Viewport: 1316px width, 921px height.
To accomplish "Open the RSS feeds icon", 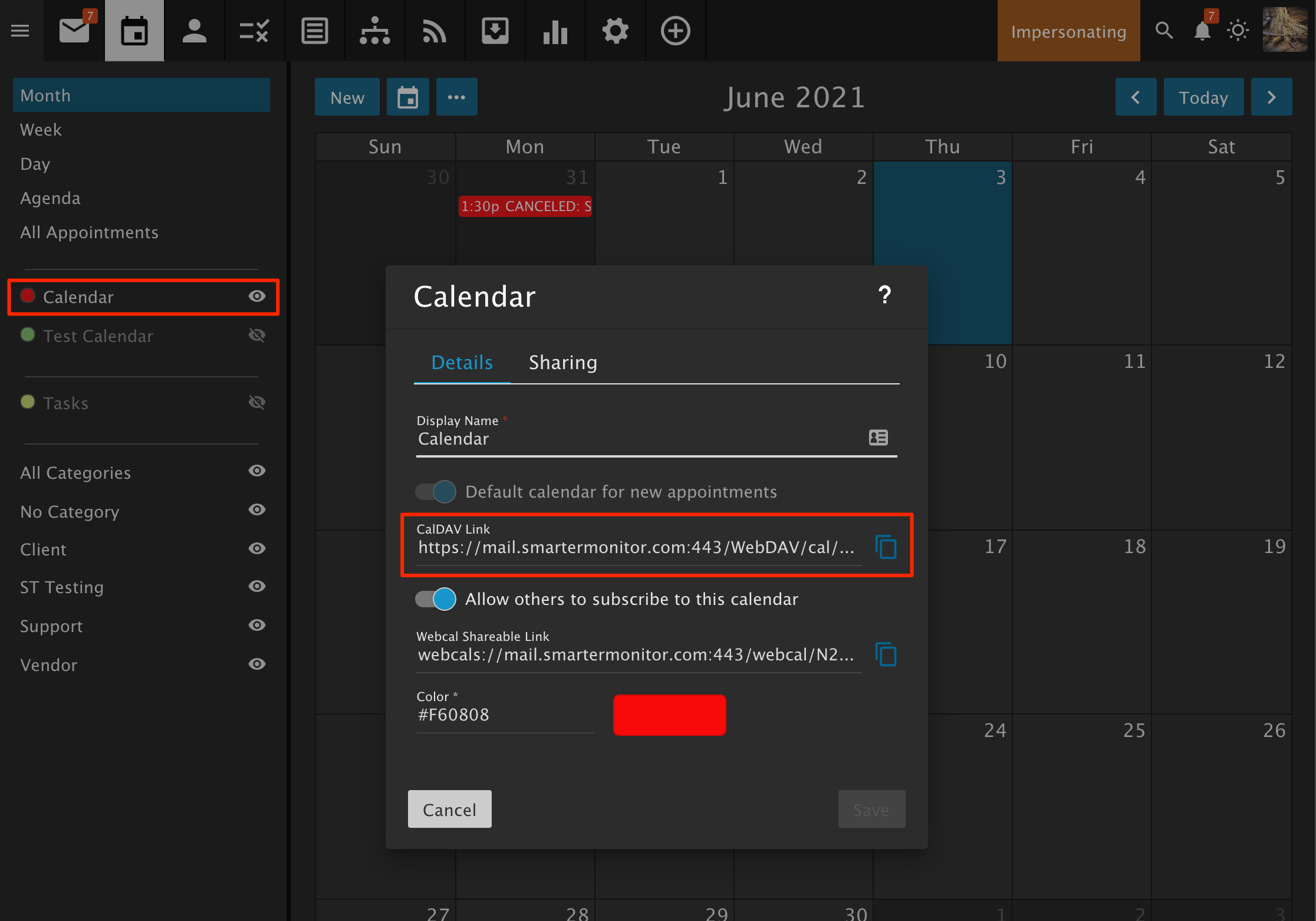I will (435, 31).
